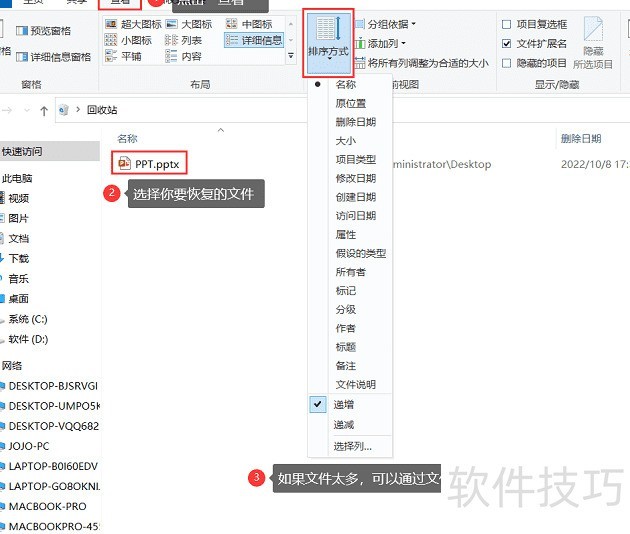Sort by 备注 in menu
The image size is (630, 534).
coord(346,366)
